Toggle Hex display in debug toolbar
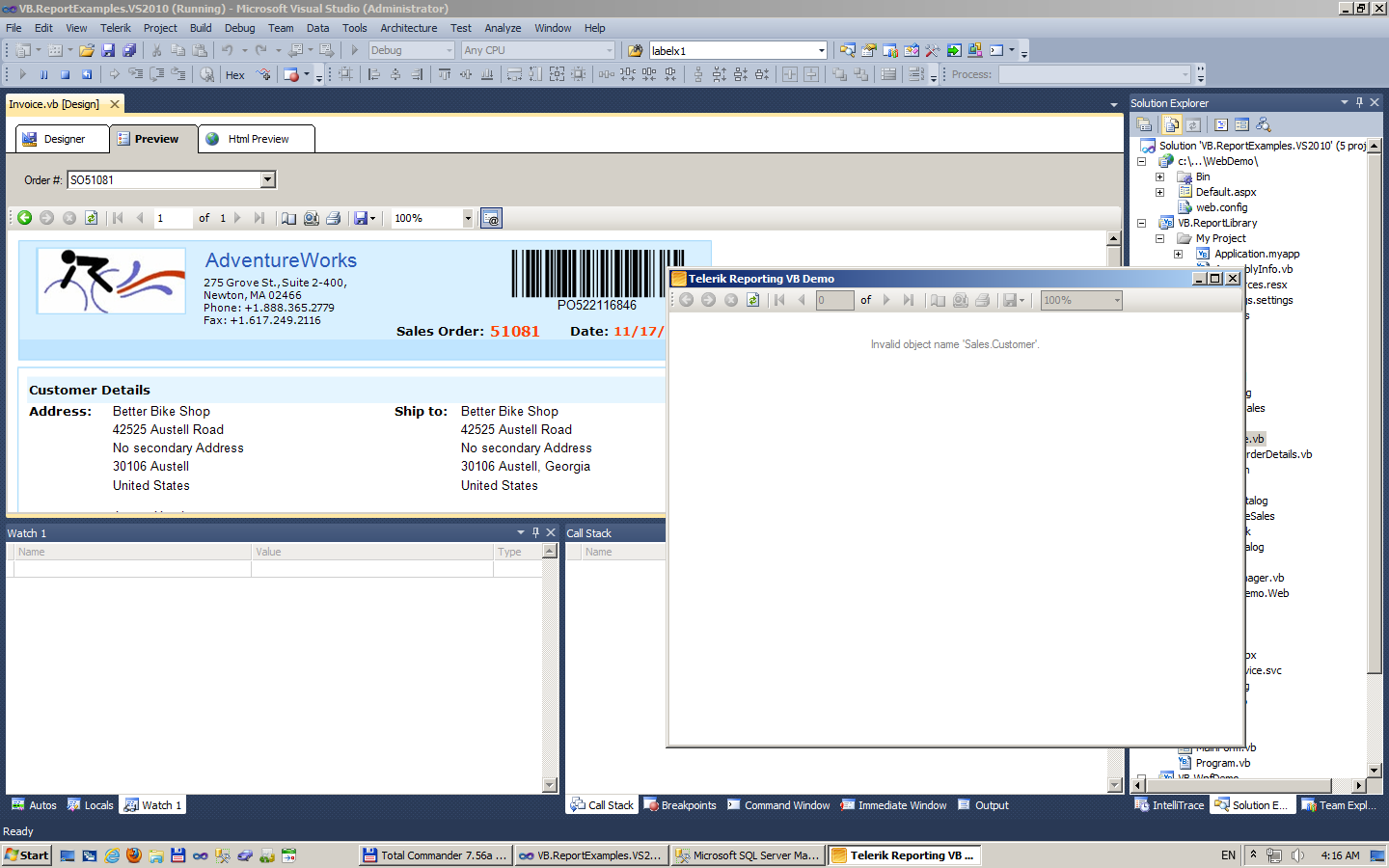The image size is (1389, 868). 235,74
